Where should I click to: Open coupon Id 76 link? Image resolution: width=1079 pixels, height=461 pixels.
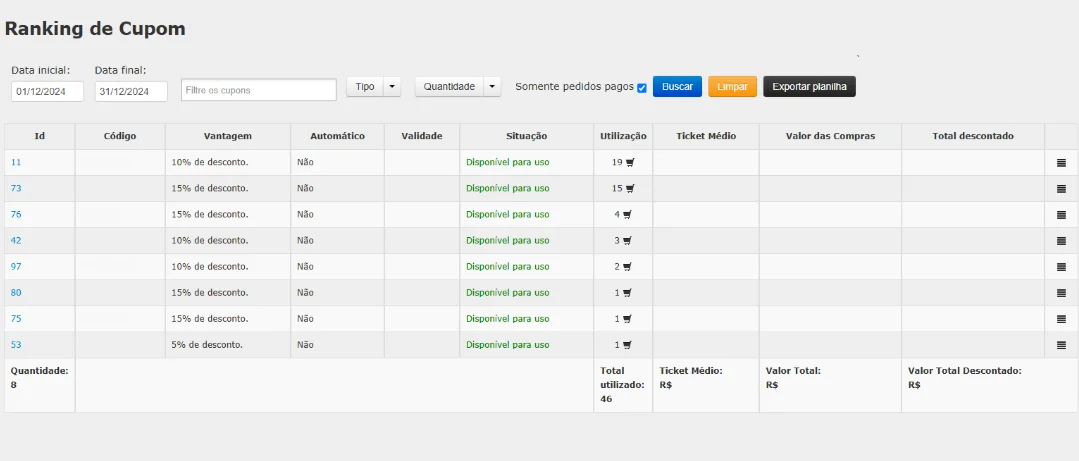coord(16,214)
